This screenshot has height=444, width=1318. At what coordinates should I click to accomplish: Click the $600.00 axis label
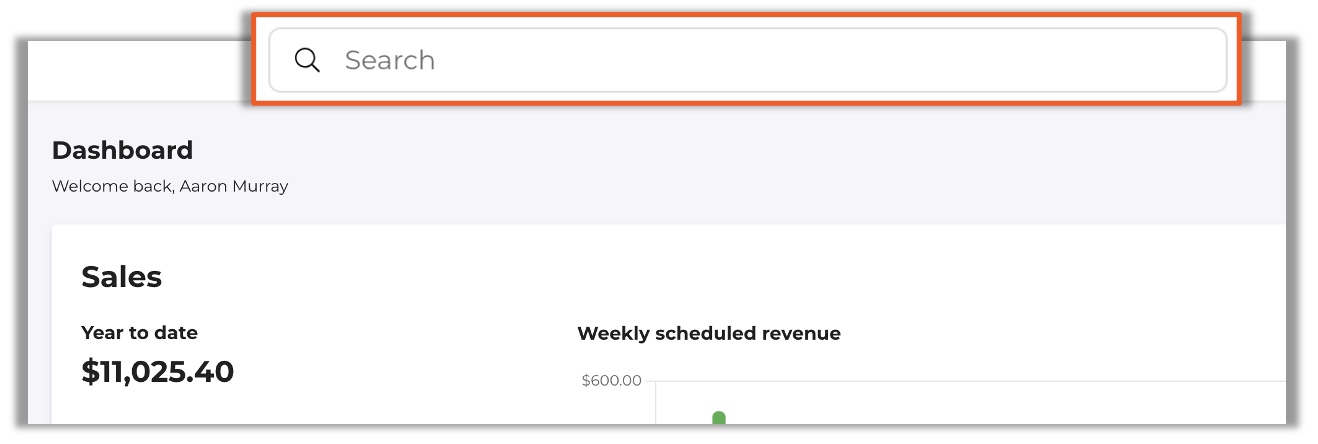(611, 381)
